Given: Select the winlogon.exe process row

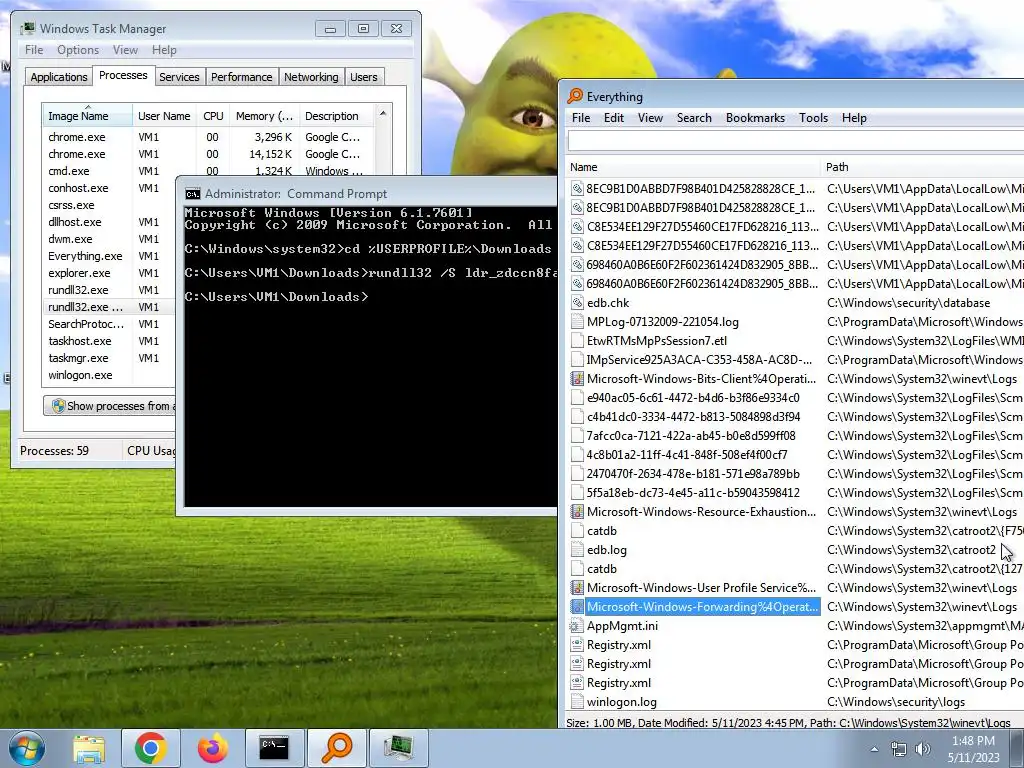Looking at the screenshot, I should (109, 375).
